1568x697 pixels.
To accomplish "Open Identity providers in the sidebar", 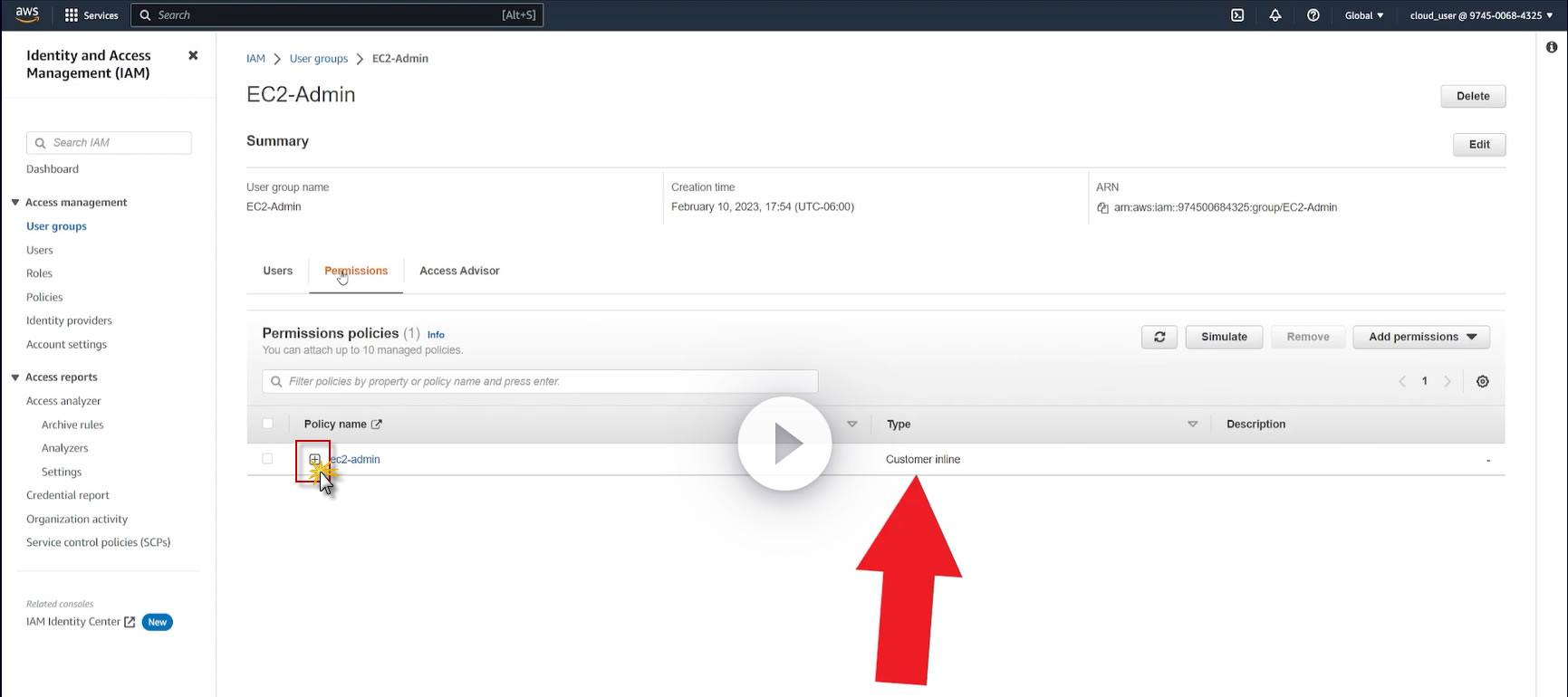I will (x=69, y=320).
